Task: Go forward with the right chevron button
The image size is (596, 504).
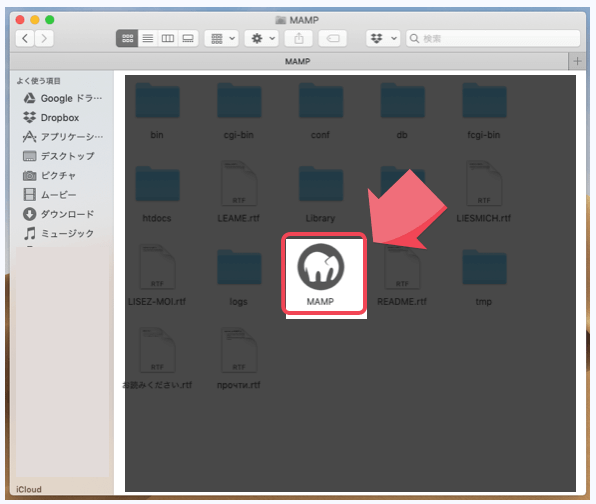Action: 44,38
